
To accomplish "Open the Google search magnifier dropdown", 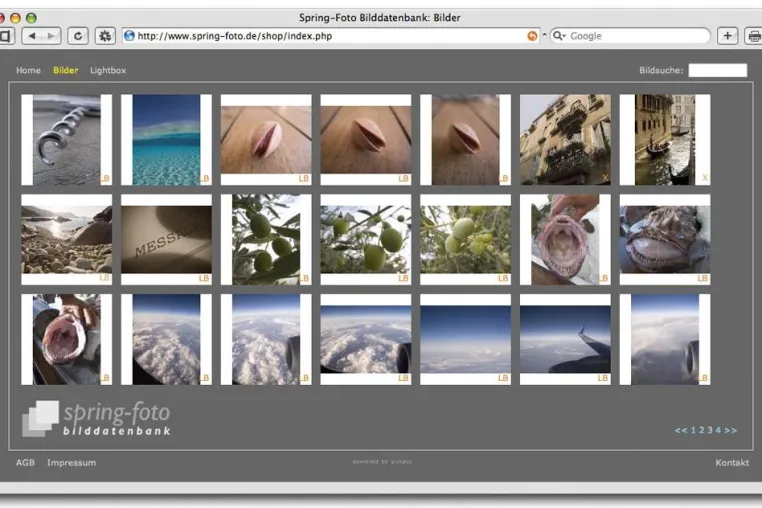I will click(x=560, y=35).
